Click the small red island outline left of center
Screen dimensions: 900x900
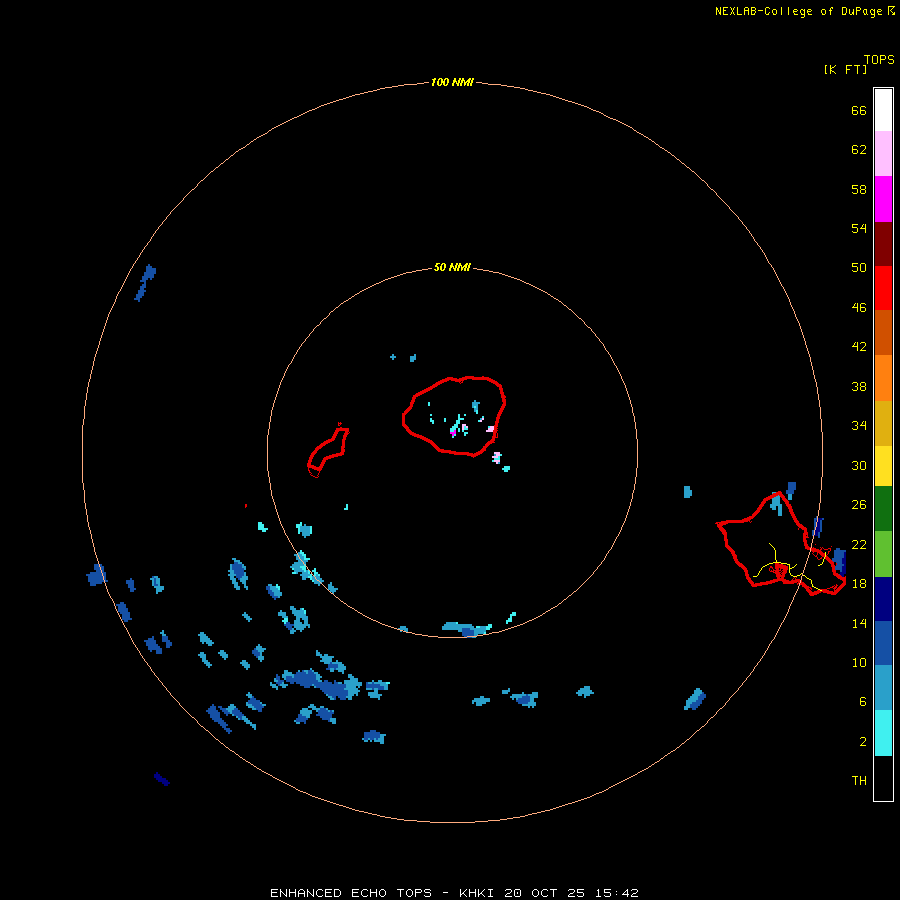pyautogui.click(x=328, y=450)
